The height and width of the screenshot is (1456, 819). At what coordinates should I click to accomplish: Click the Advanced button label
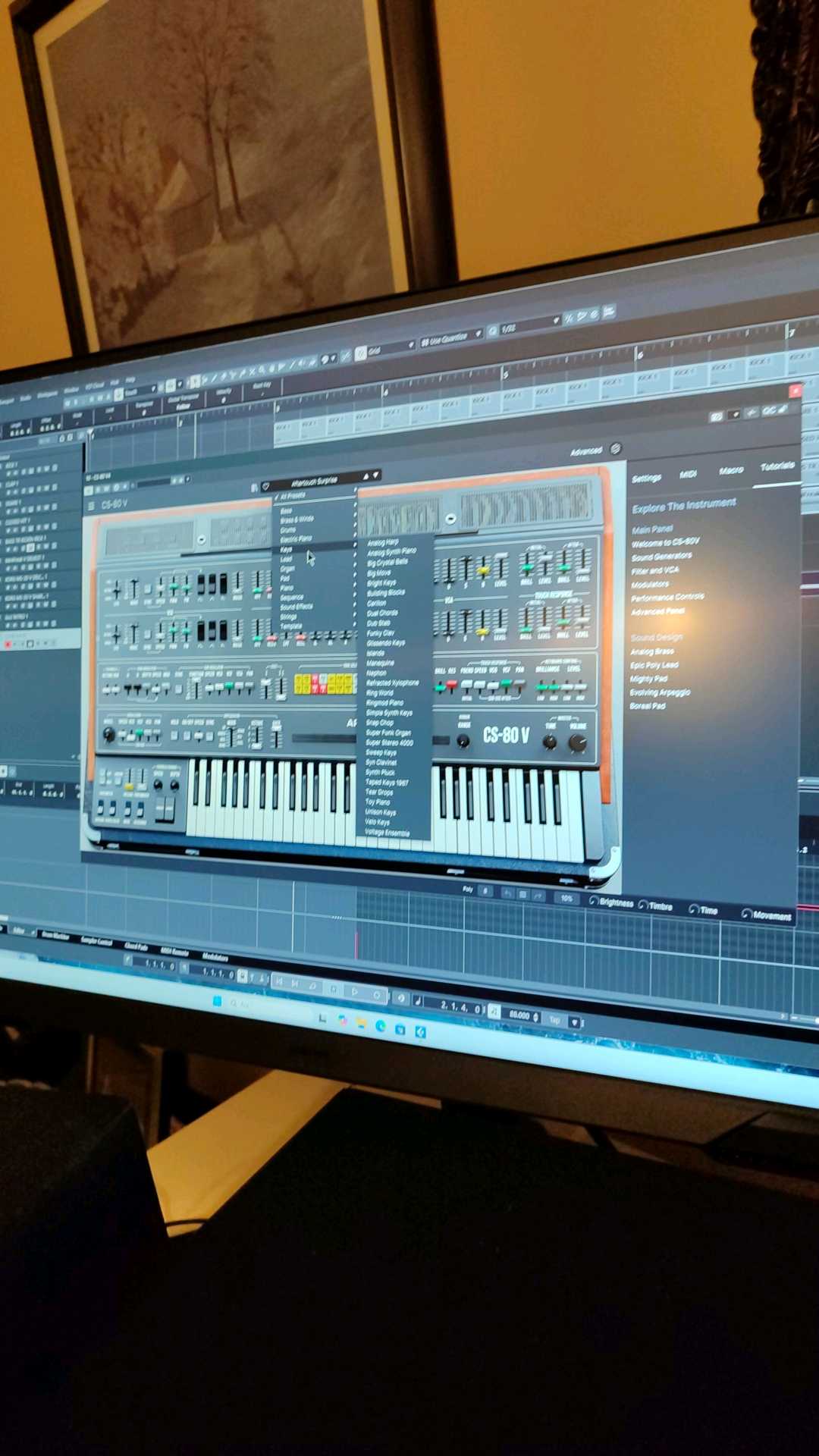(x=586, y=451)
